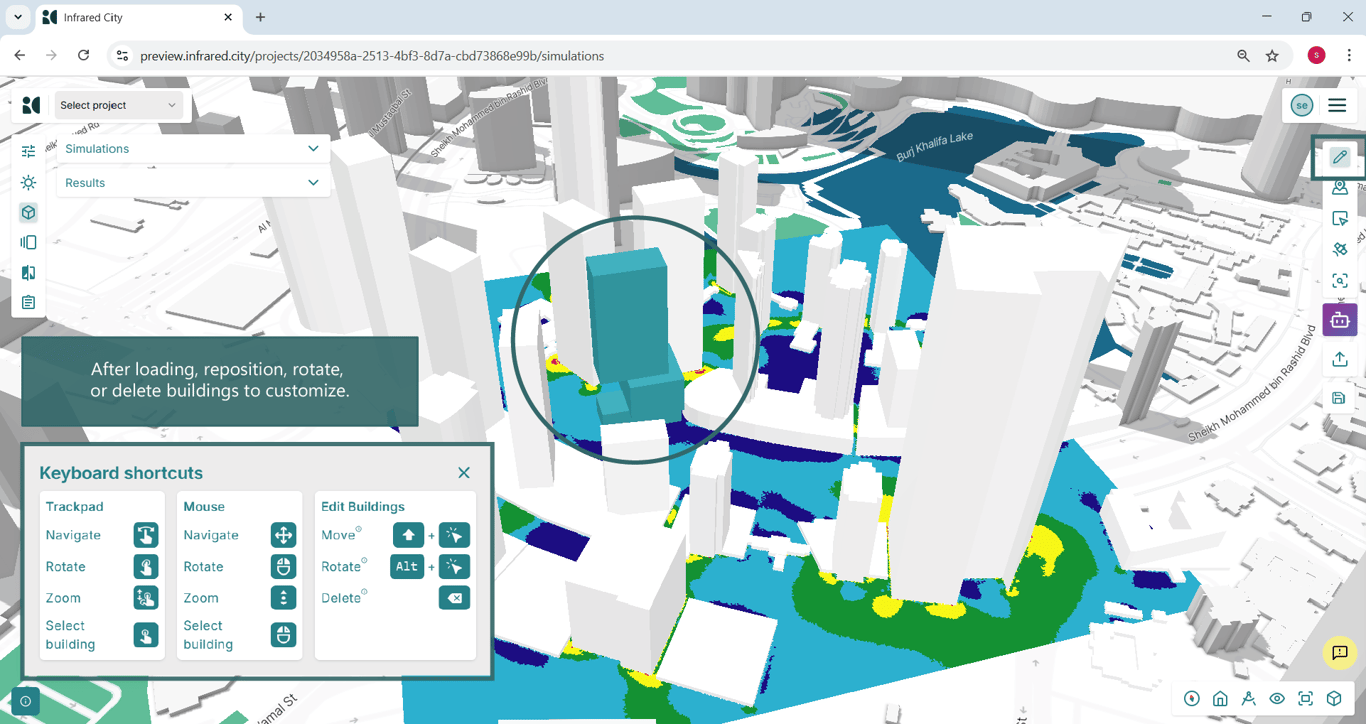Screen dimensions: 1366x724
Task: Click the satellite view icon
Action: (1339, 249)
